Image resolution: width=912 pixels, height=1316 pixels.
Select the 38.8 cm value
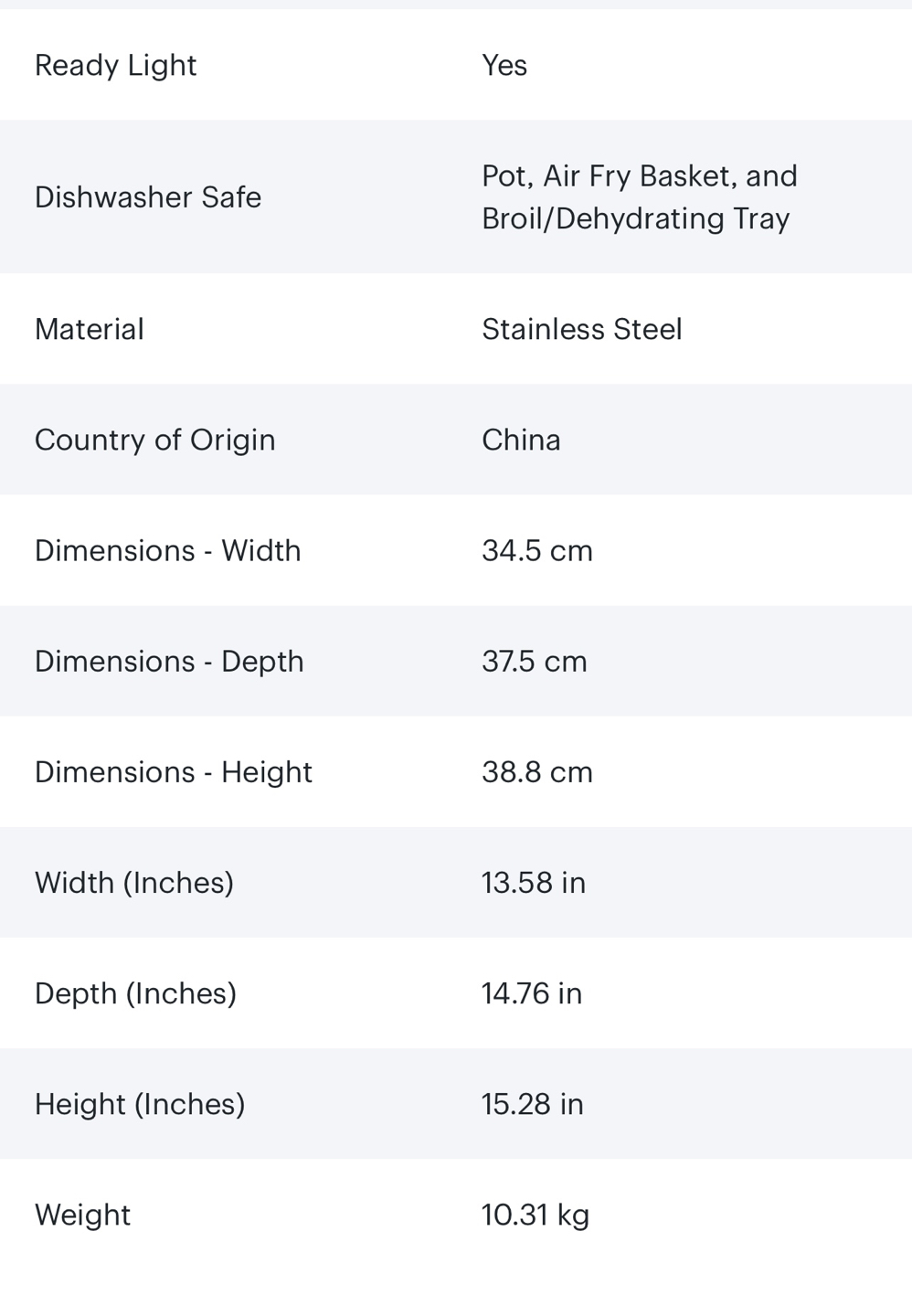point(536,771)
